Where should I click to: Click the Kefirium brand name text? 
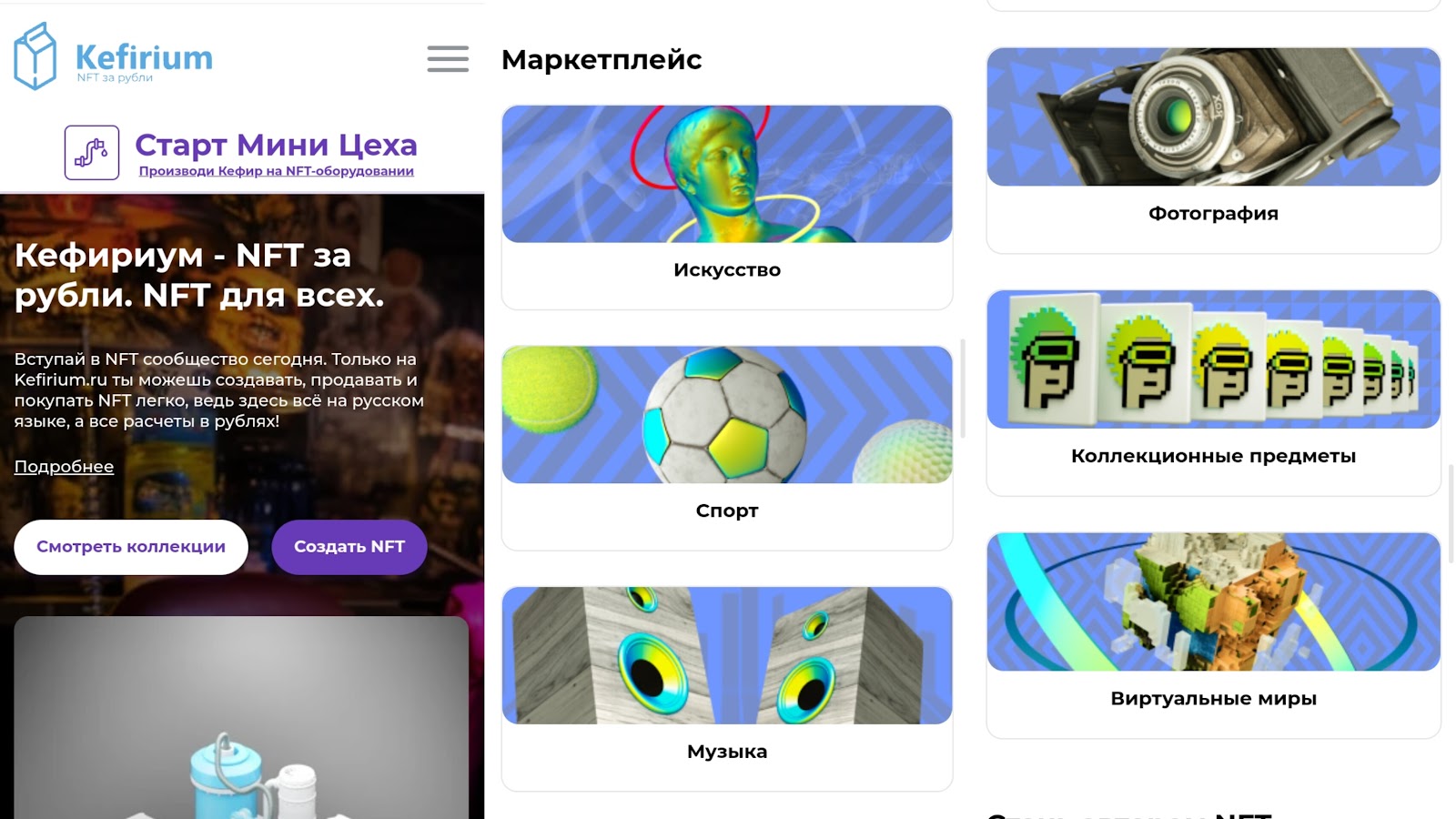click(x=144, y=57)
